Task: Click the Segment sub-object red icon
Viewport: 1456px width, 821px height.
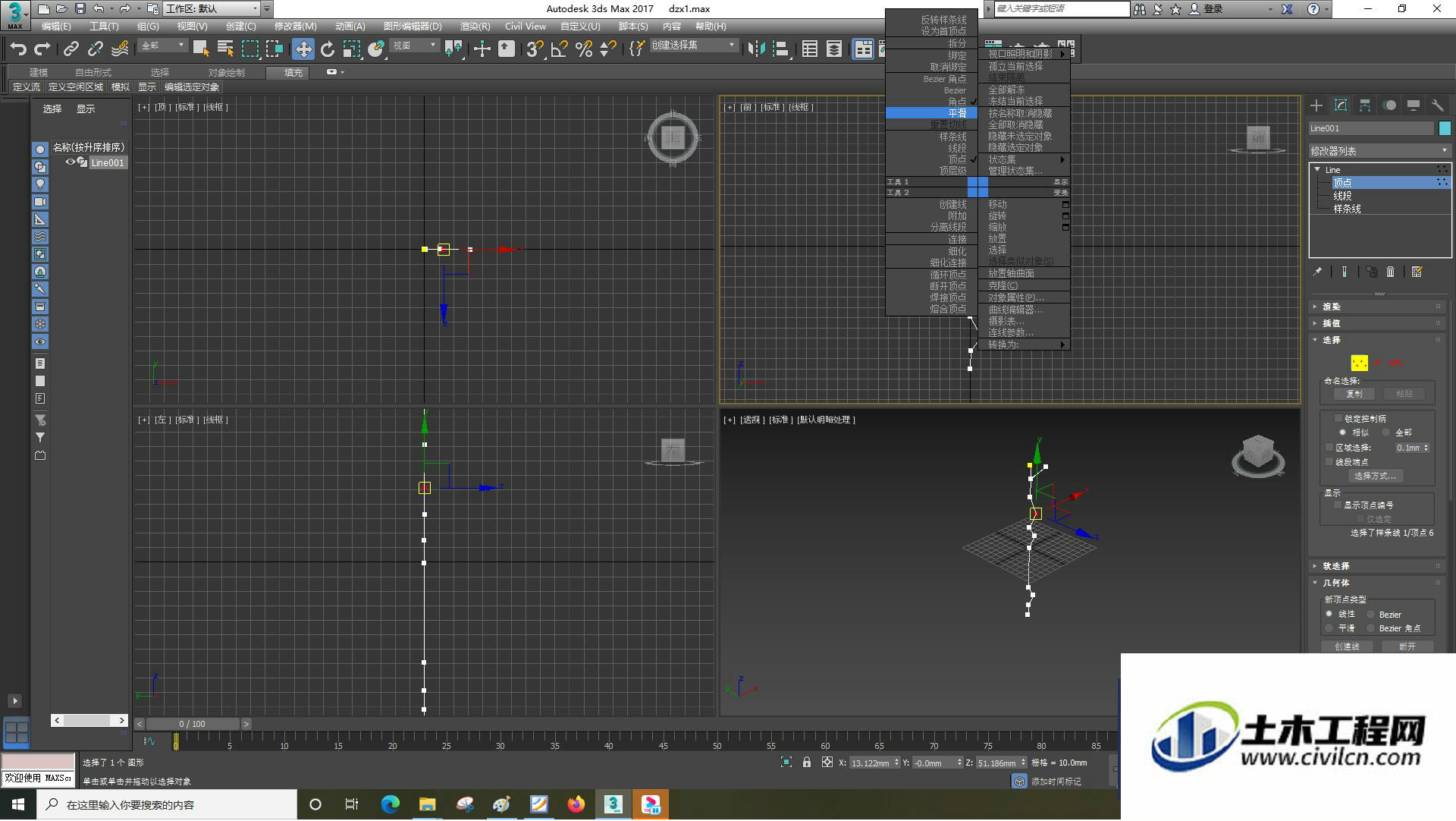Action: coord(1378,363)
